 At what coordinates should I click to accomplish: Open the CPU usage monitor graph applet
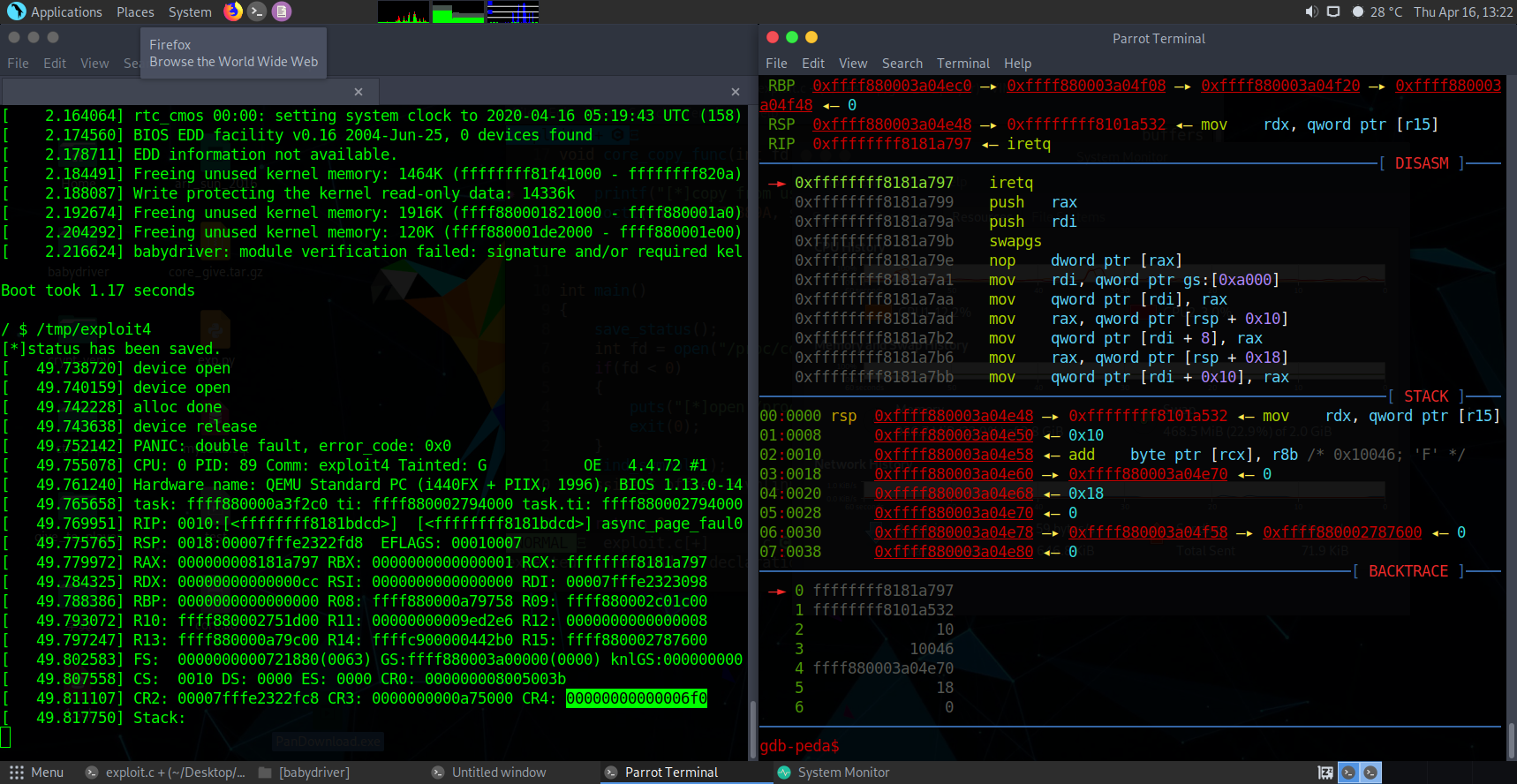tap(404, 11)
